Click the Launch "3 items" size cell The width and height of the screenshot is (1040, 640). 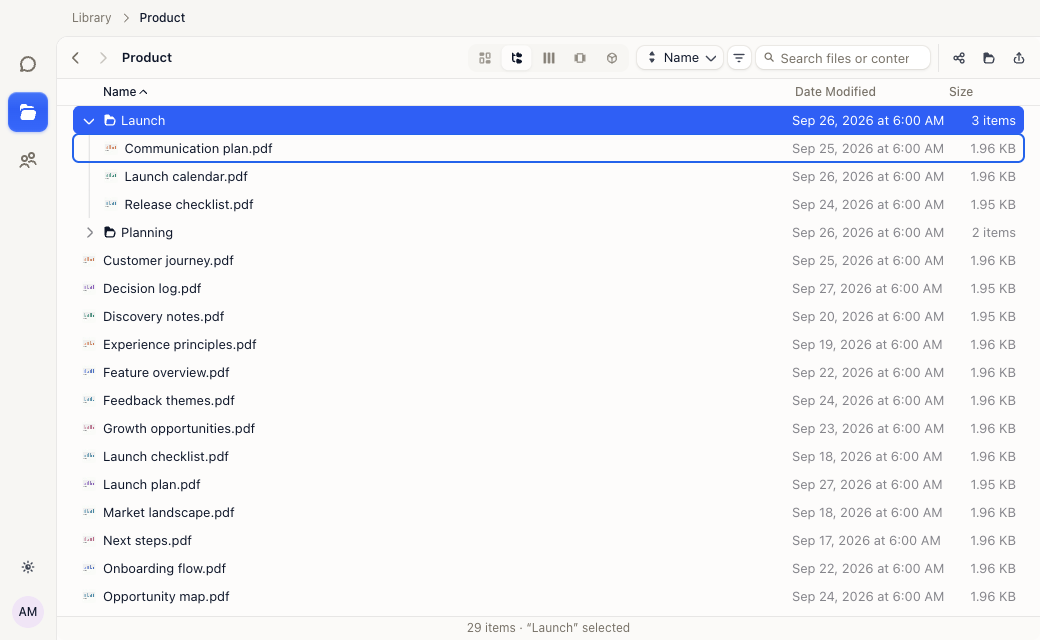[x=994, y=121]
